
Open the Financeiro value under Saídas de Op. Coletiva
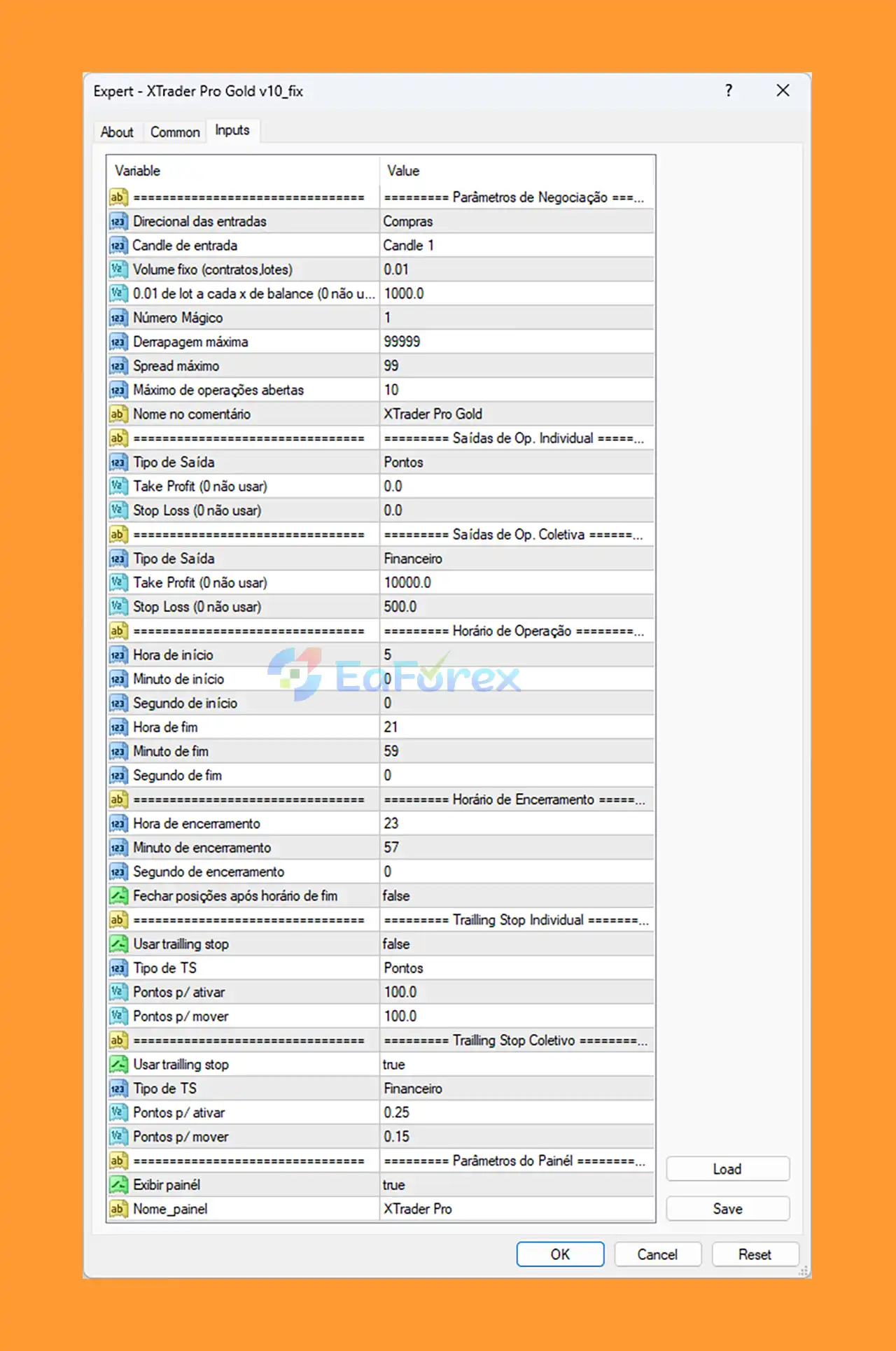pos(517,559)
